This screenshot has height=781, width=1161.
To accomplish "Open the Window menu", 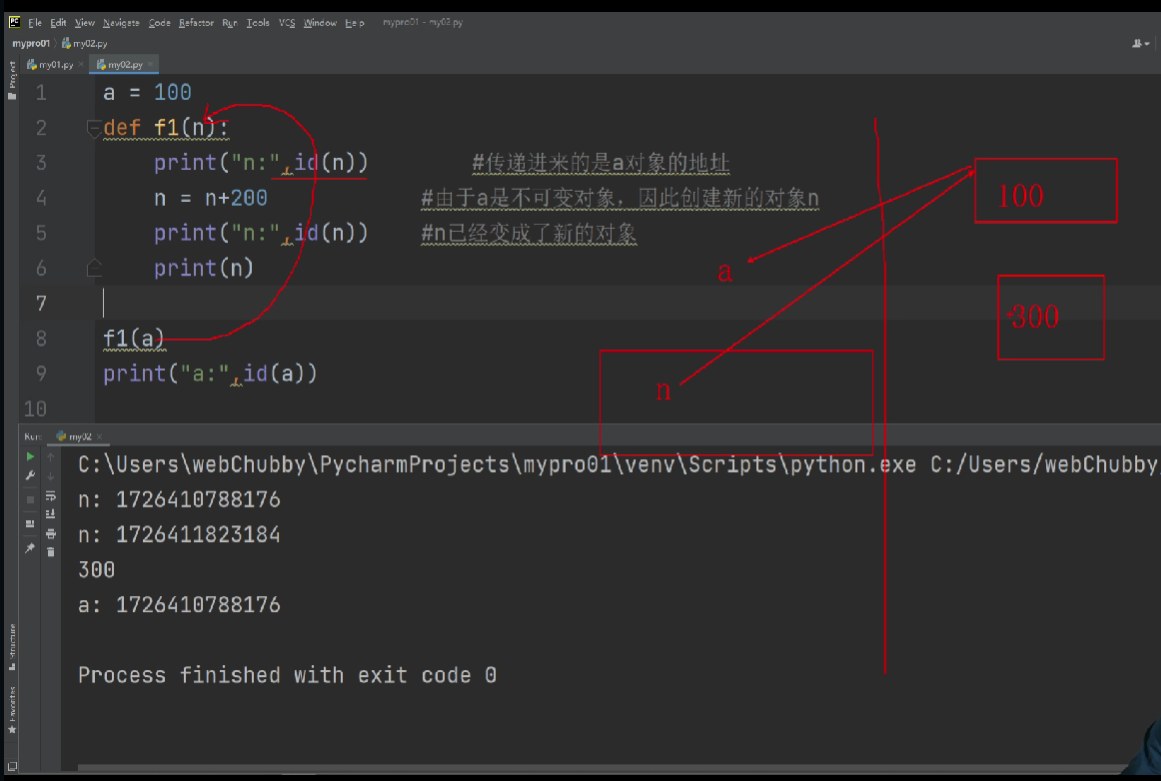I will 320,23.
